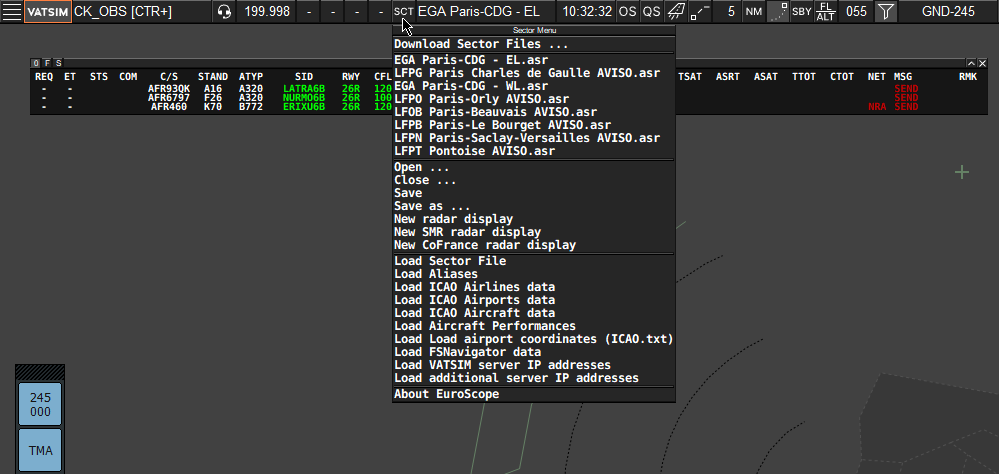Choose Close ... in Sector Menu
The height and width of the screenshot is (474, 999).
point(534,180)
